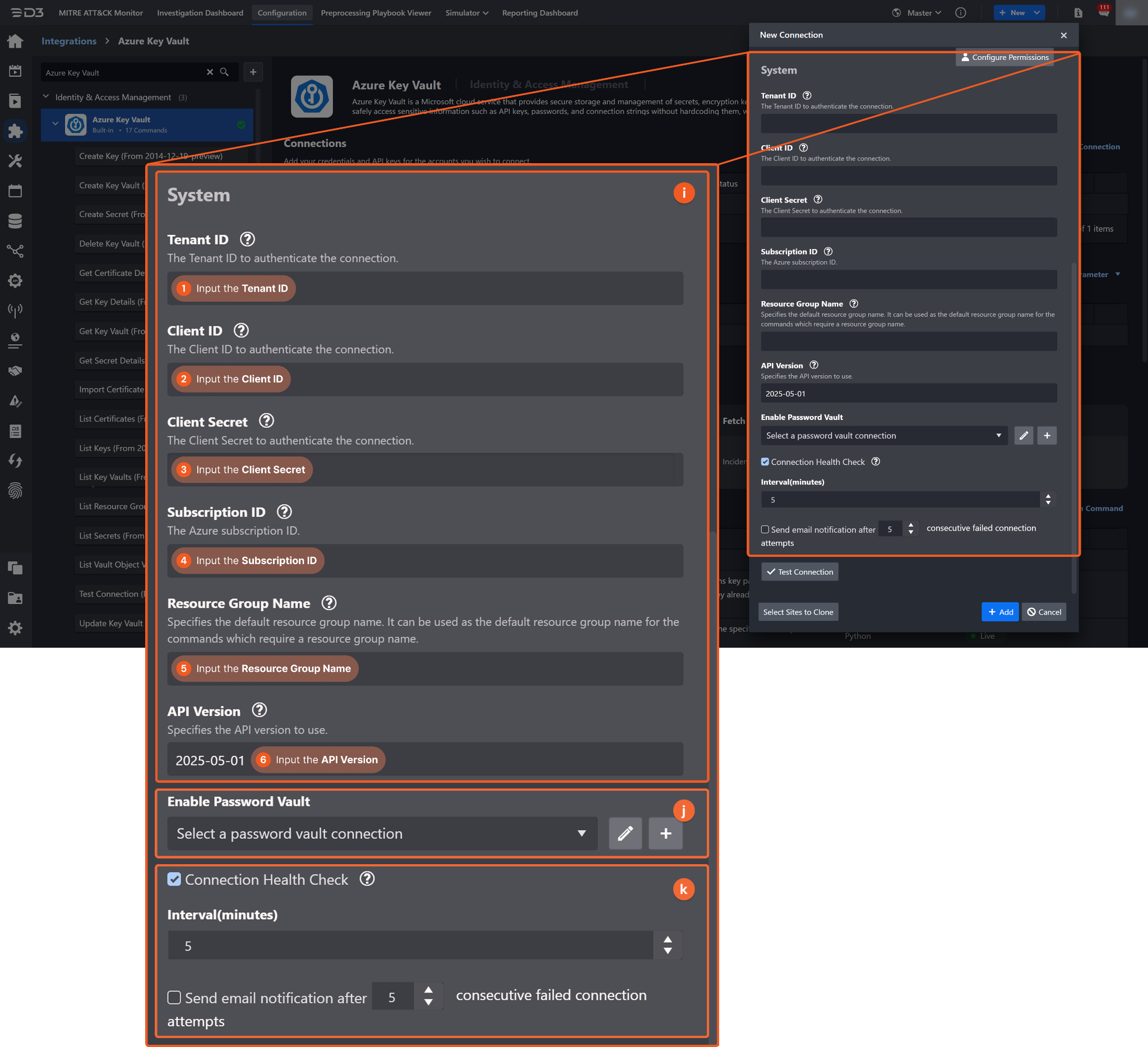Enable Send email notification after checkbox
Viewport: 1148px width, 1047px height.
click(765, 530)
